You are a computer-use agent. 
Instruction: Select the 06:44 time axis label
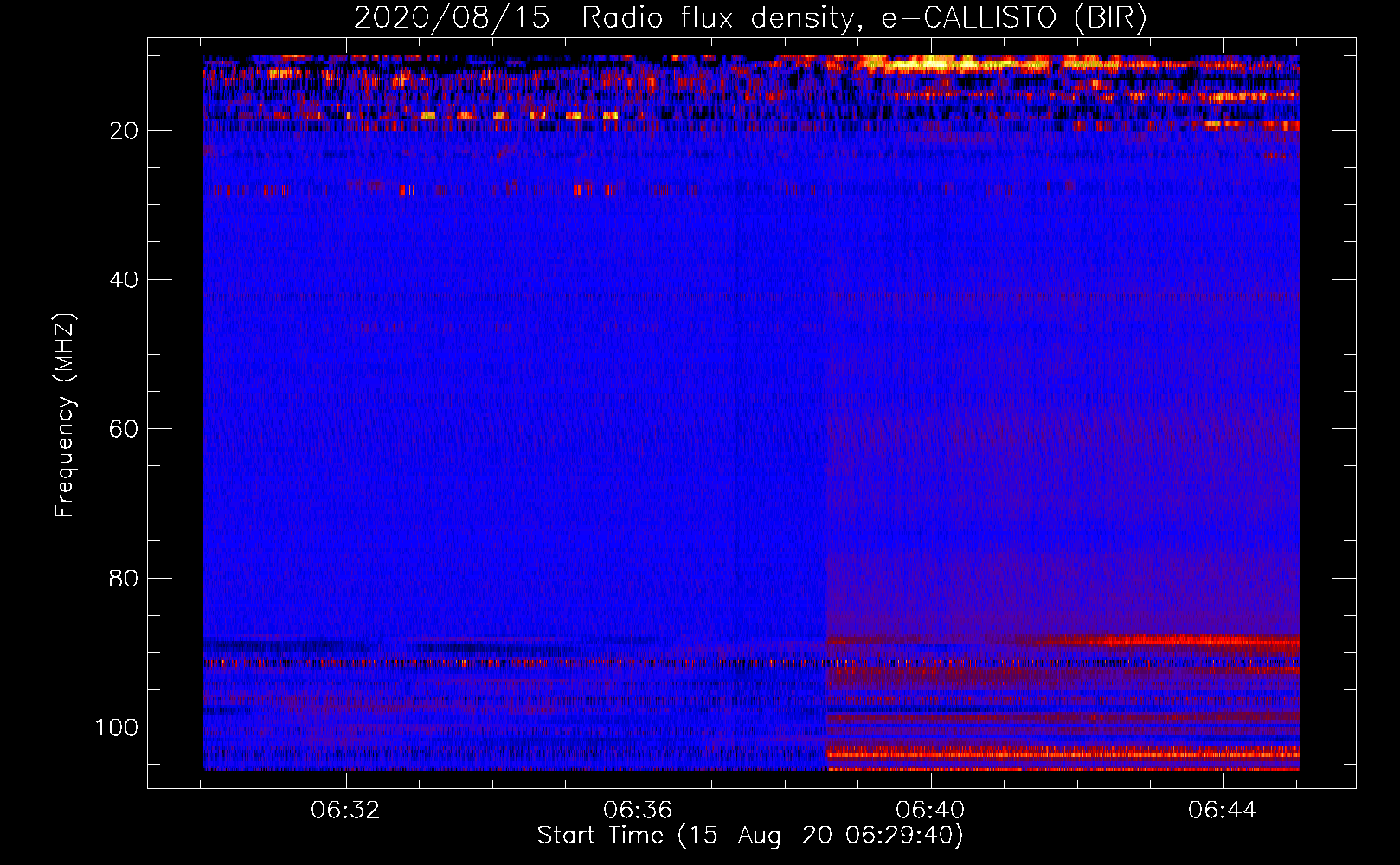[x=1222, y=811]
